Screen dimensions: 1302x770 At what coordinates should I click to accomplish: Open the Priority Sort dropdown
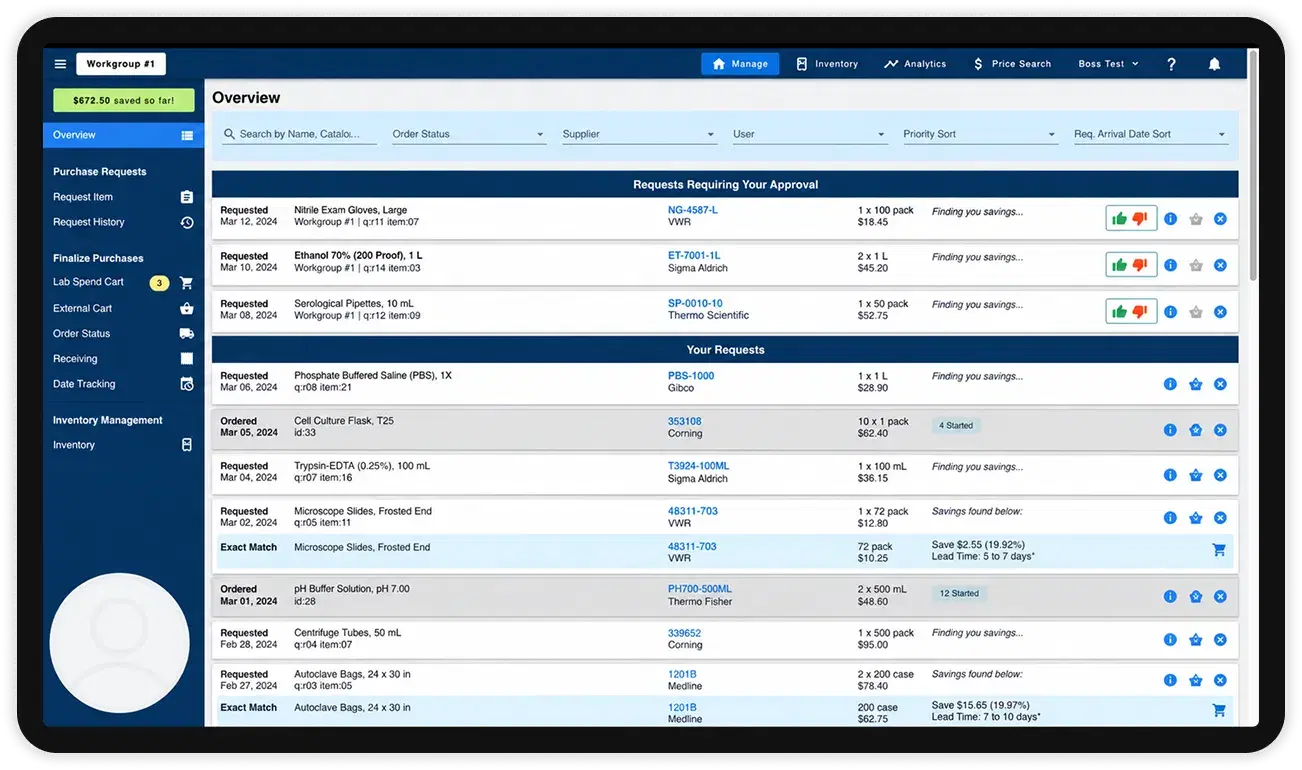click(979, 134)
